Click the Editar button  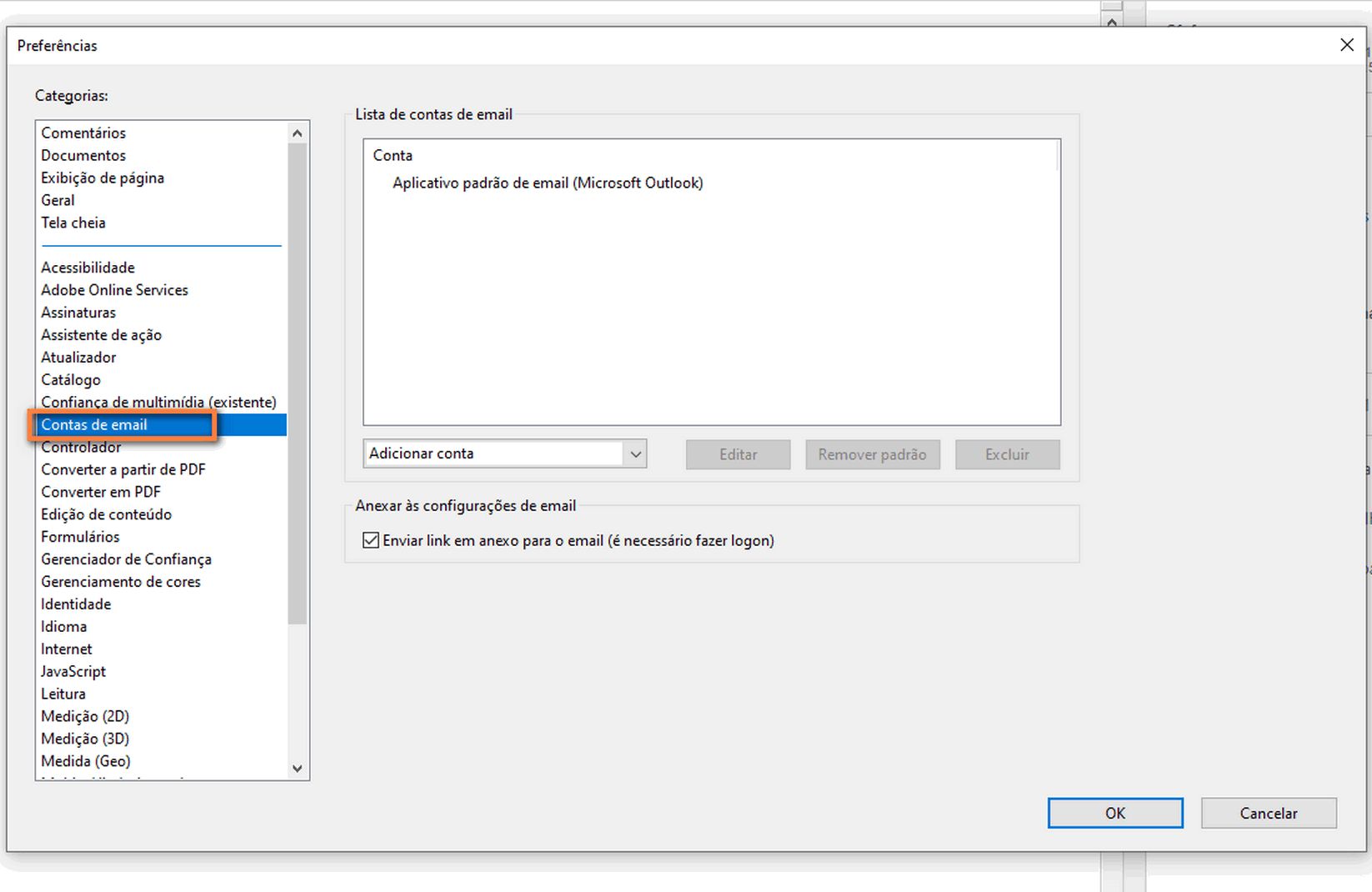point(739,455)
